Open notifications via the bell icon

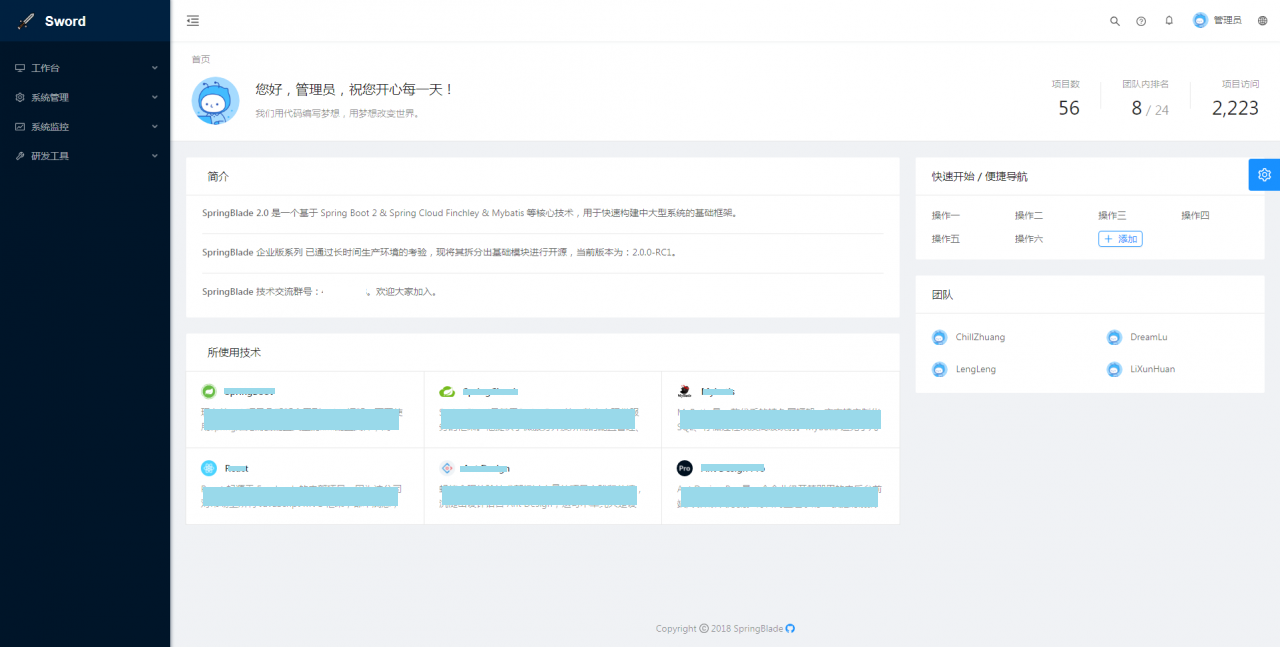[1169, 21]
